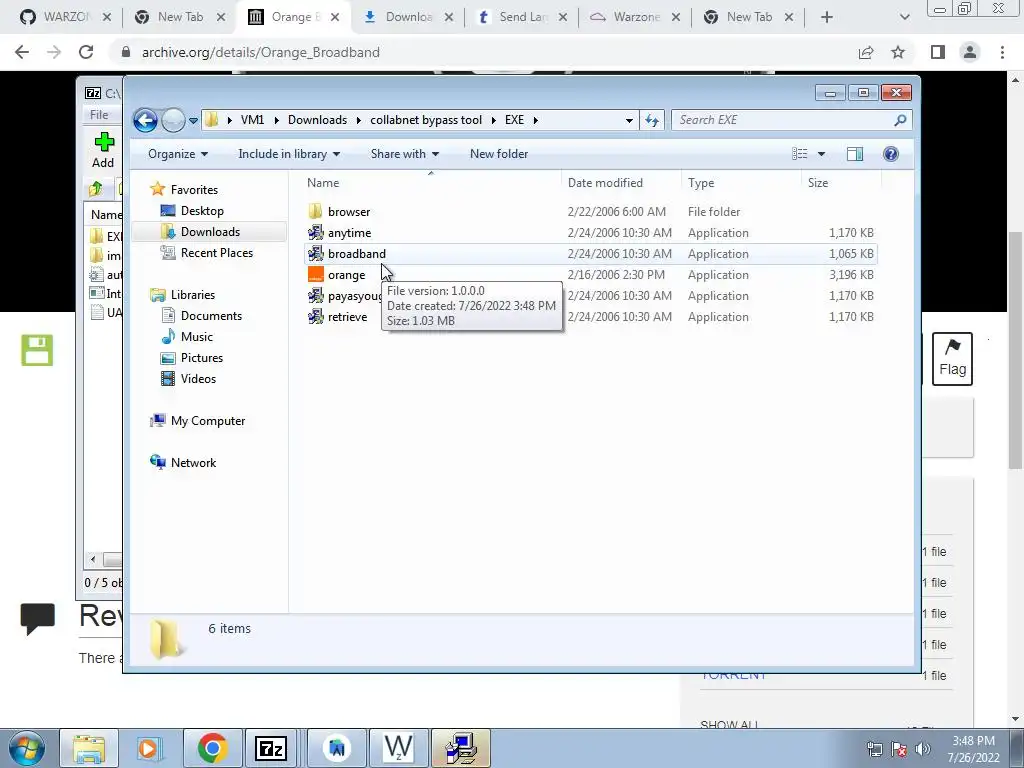1024x768 pixels.
Task: Open Chrome from the taskbar
Action: (x=212, y=748)
